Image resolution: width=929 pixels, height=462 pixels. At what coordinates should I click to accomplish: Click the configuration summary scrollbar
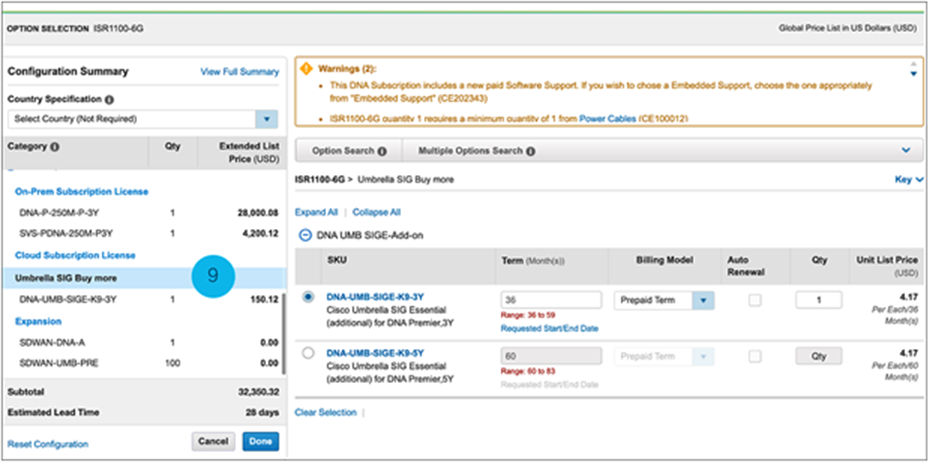click(284, 333)
